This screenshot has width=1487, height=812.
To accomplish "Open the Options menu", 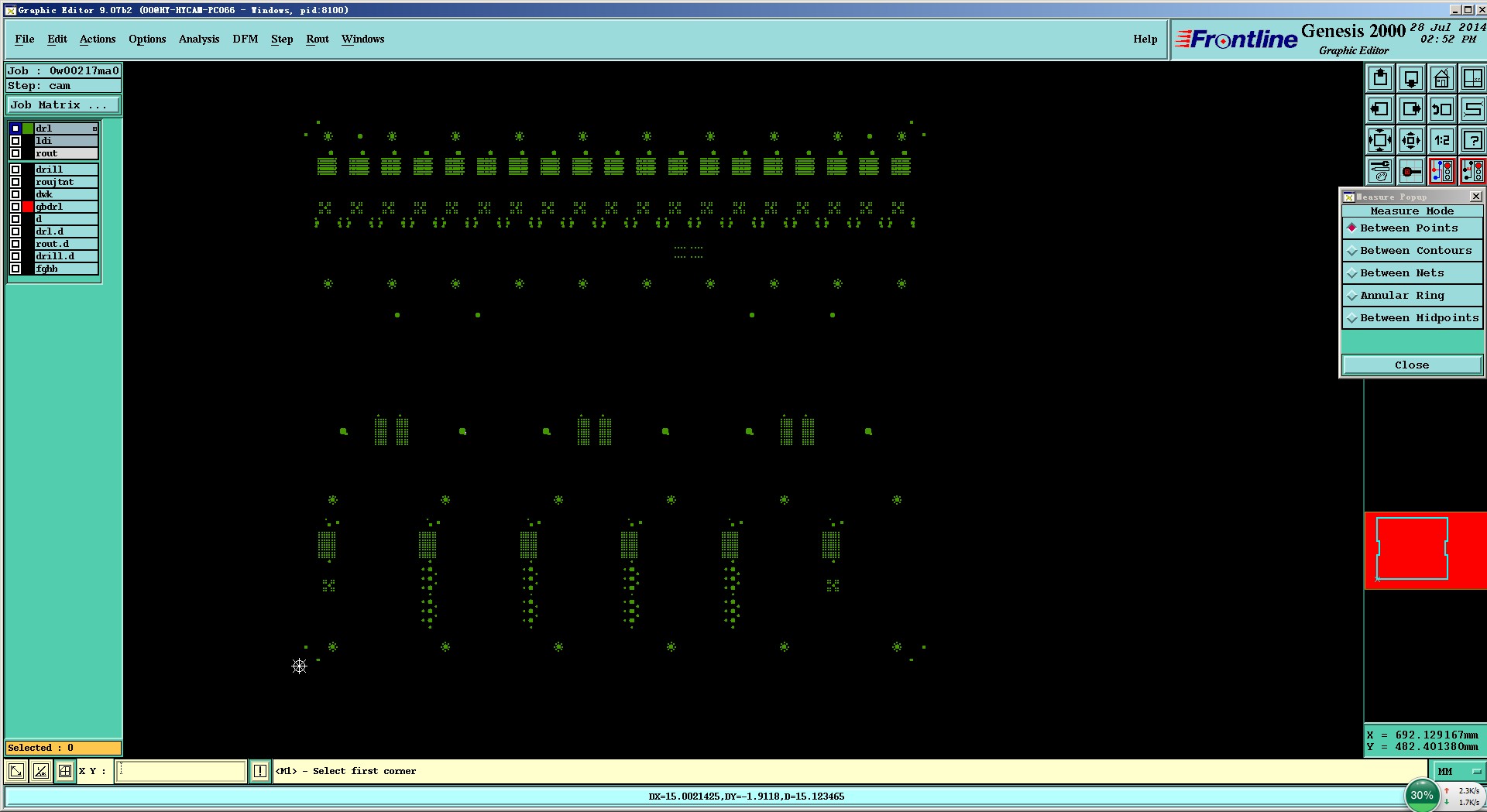I will 147,39.
